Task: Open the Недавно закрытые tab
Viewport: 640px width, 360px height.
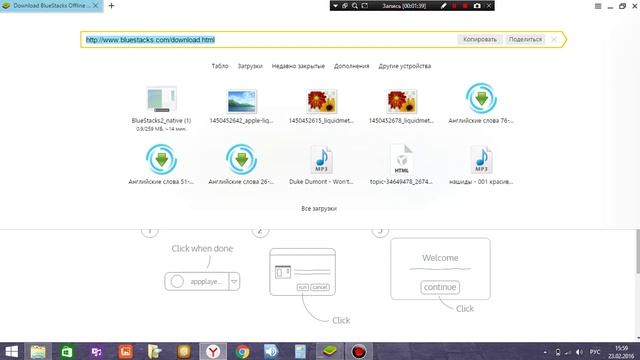Action: (298, 66)
